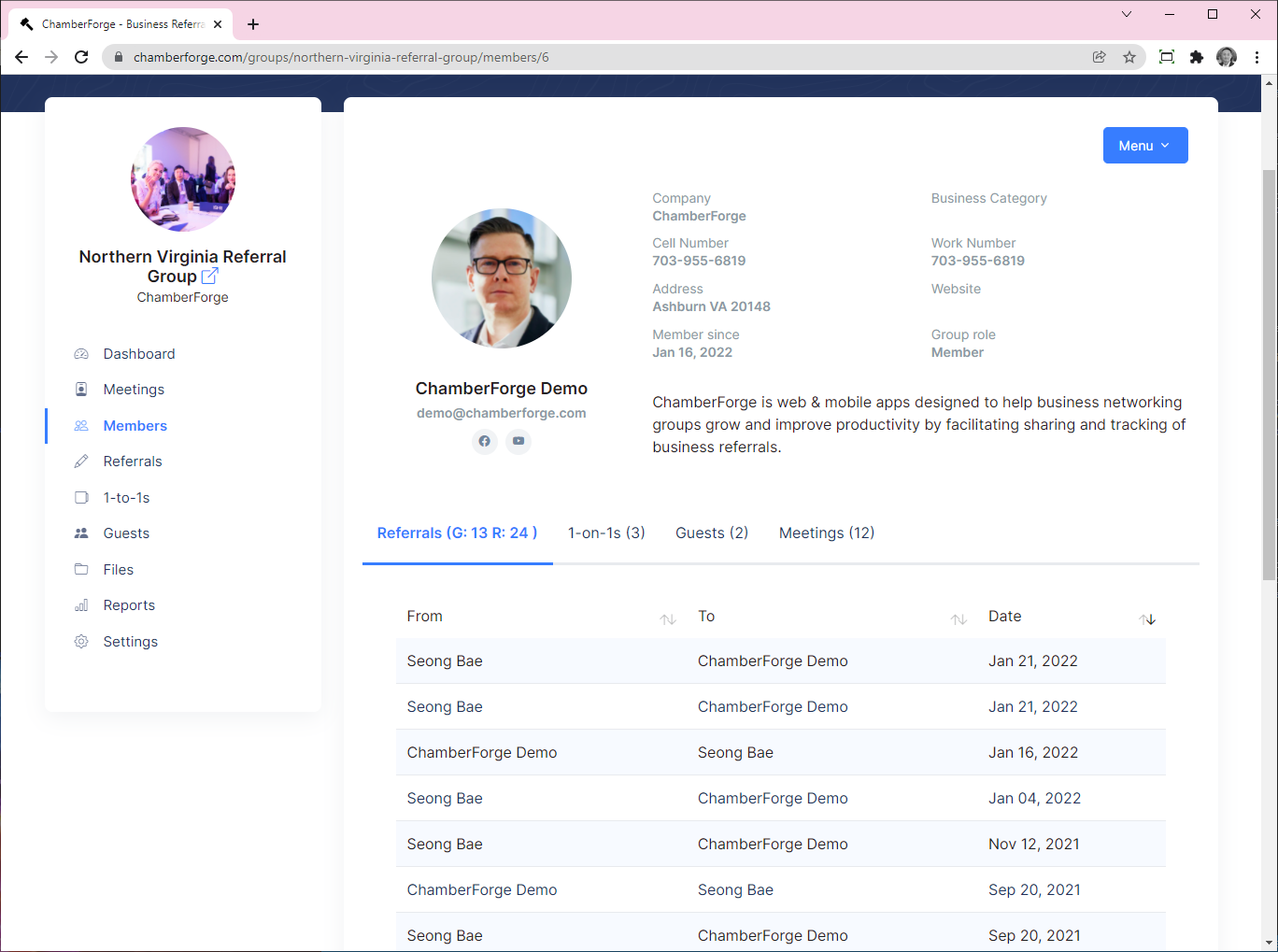1278x952 pixels.
Task: Open Dashboard from the sidebar
Action: tap(138, 354)
